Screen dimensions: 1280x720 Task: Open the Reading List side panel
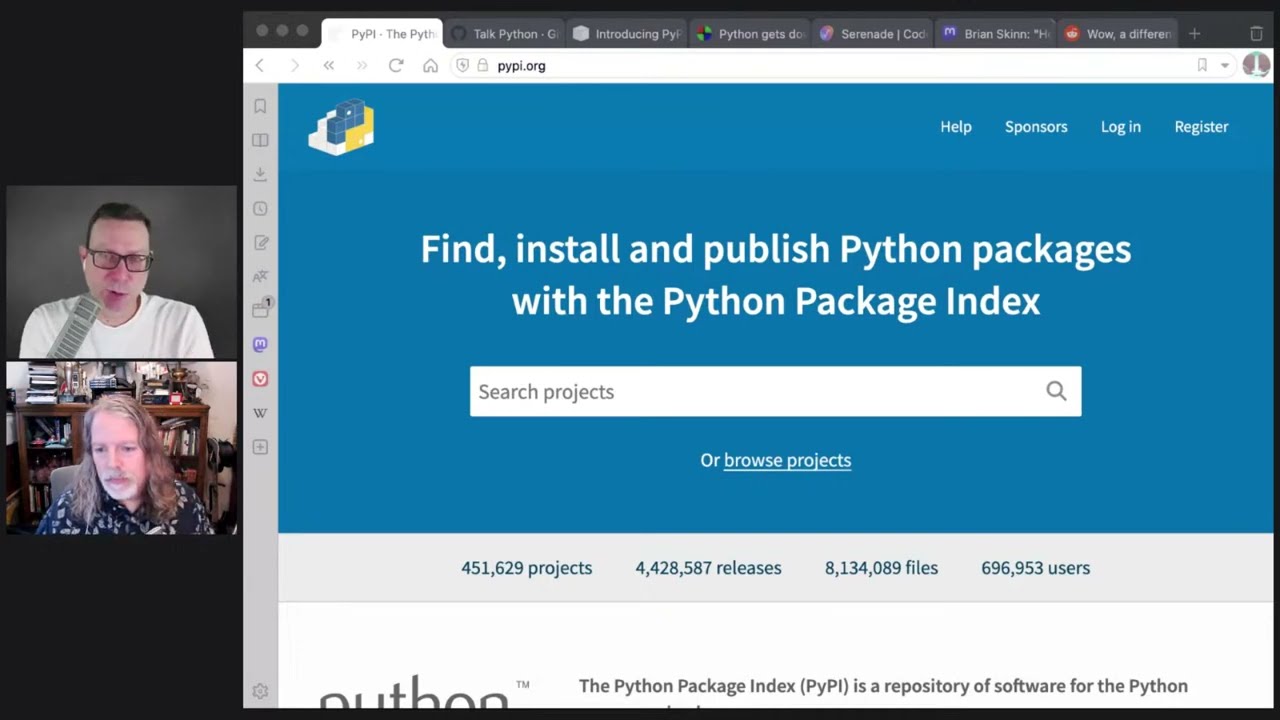260,140
